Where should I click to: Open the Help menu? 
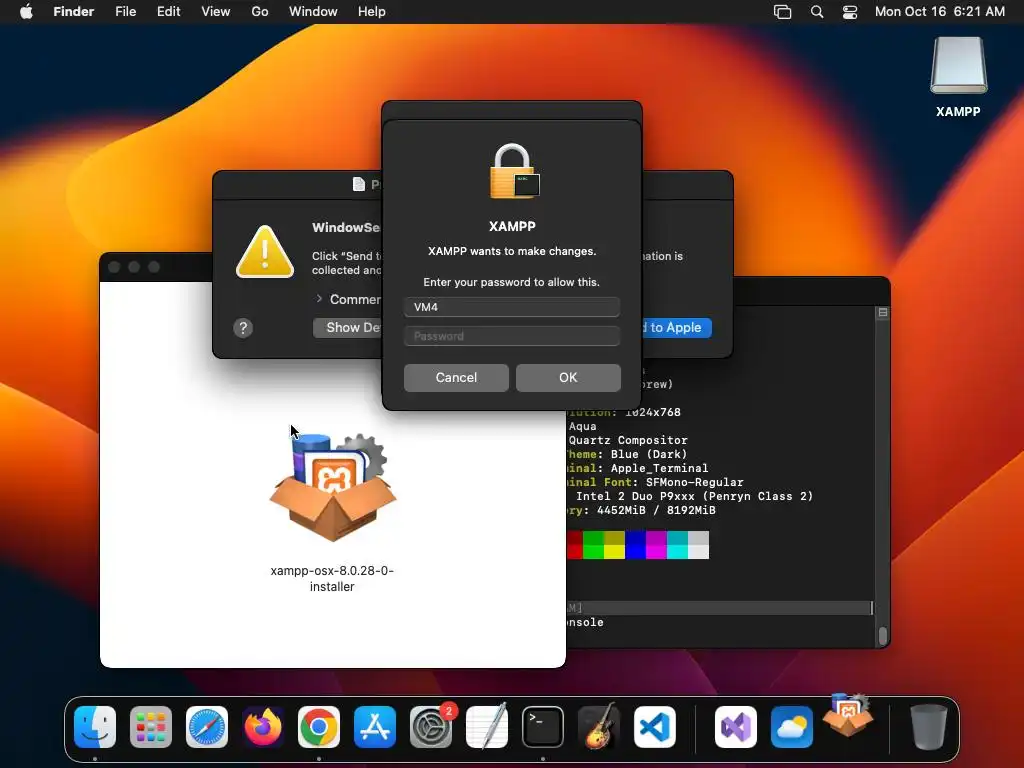click(x=372, y=11)
